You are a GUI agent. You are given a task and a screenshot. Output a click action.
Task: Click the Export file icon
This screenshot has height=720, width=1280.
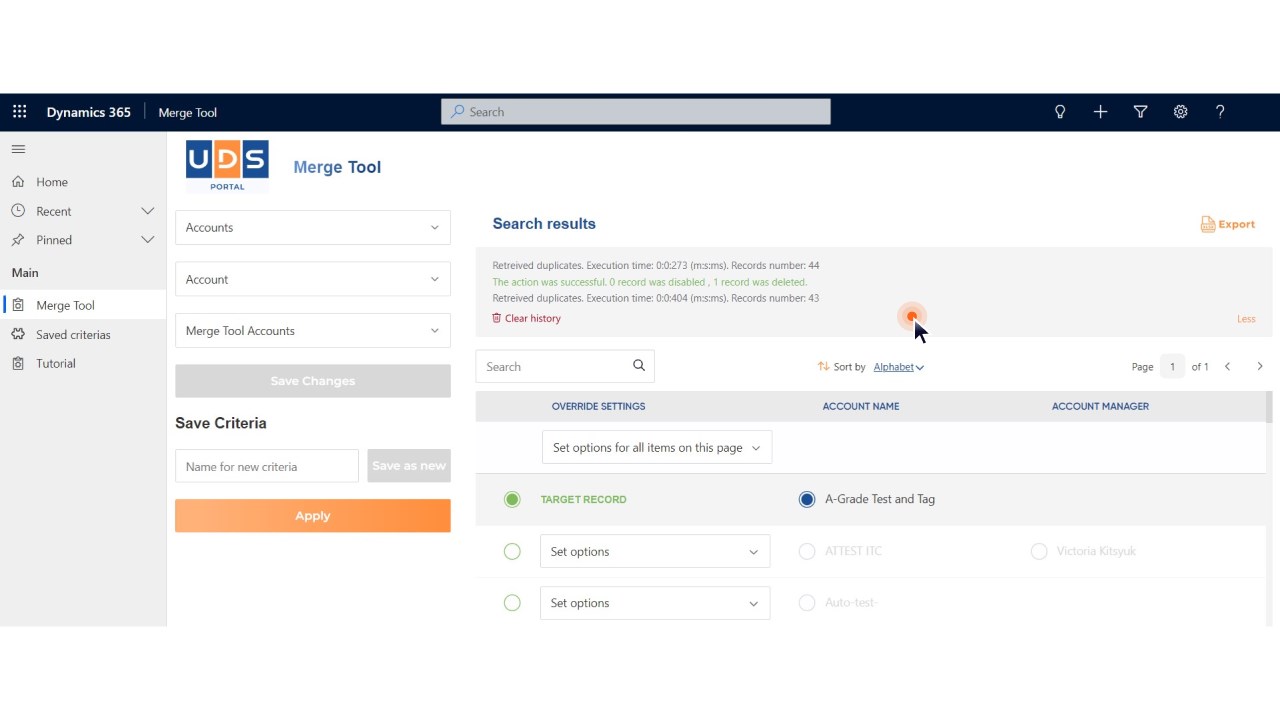pos(1207,224)
